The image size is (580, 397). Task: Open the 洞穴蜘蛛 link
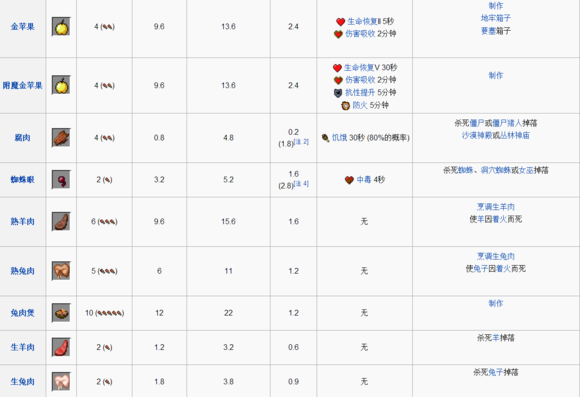click(x=496, y=170)
